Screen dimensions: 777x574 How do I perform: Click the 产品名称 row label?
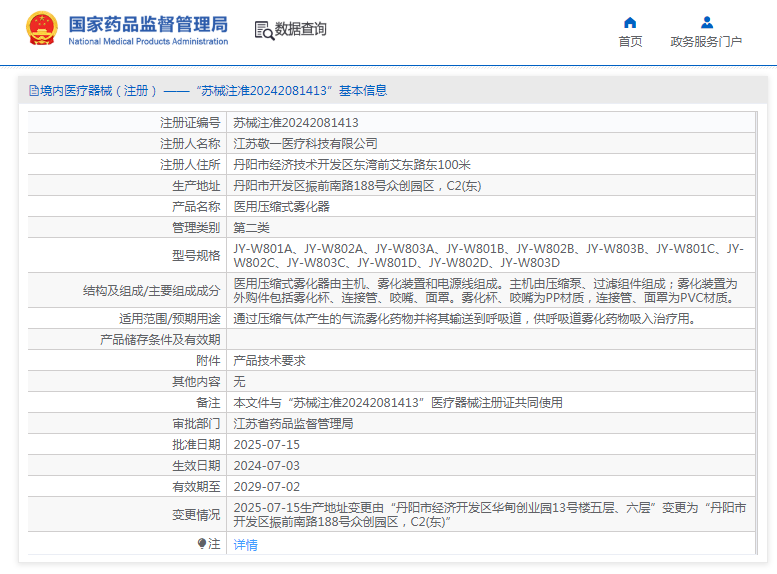click(x=196, y=207)
